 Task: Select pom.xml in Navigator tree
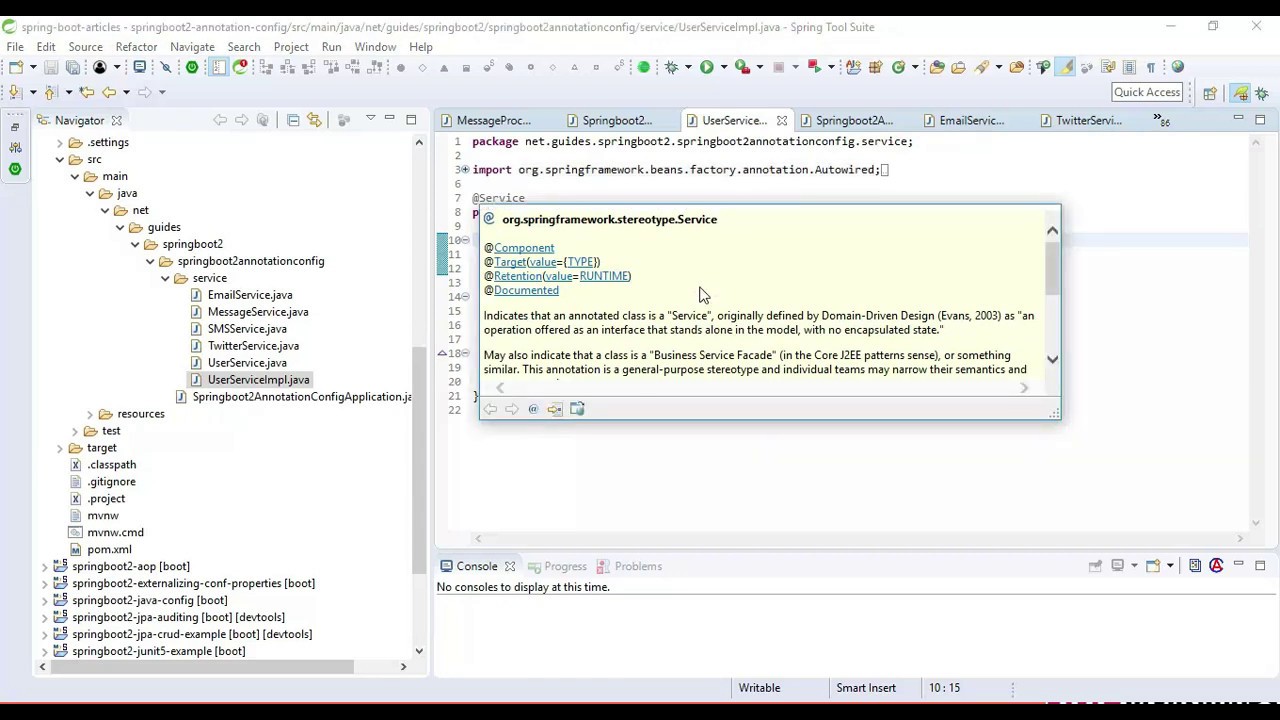[109, 549]
